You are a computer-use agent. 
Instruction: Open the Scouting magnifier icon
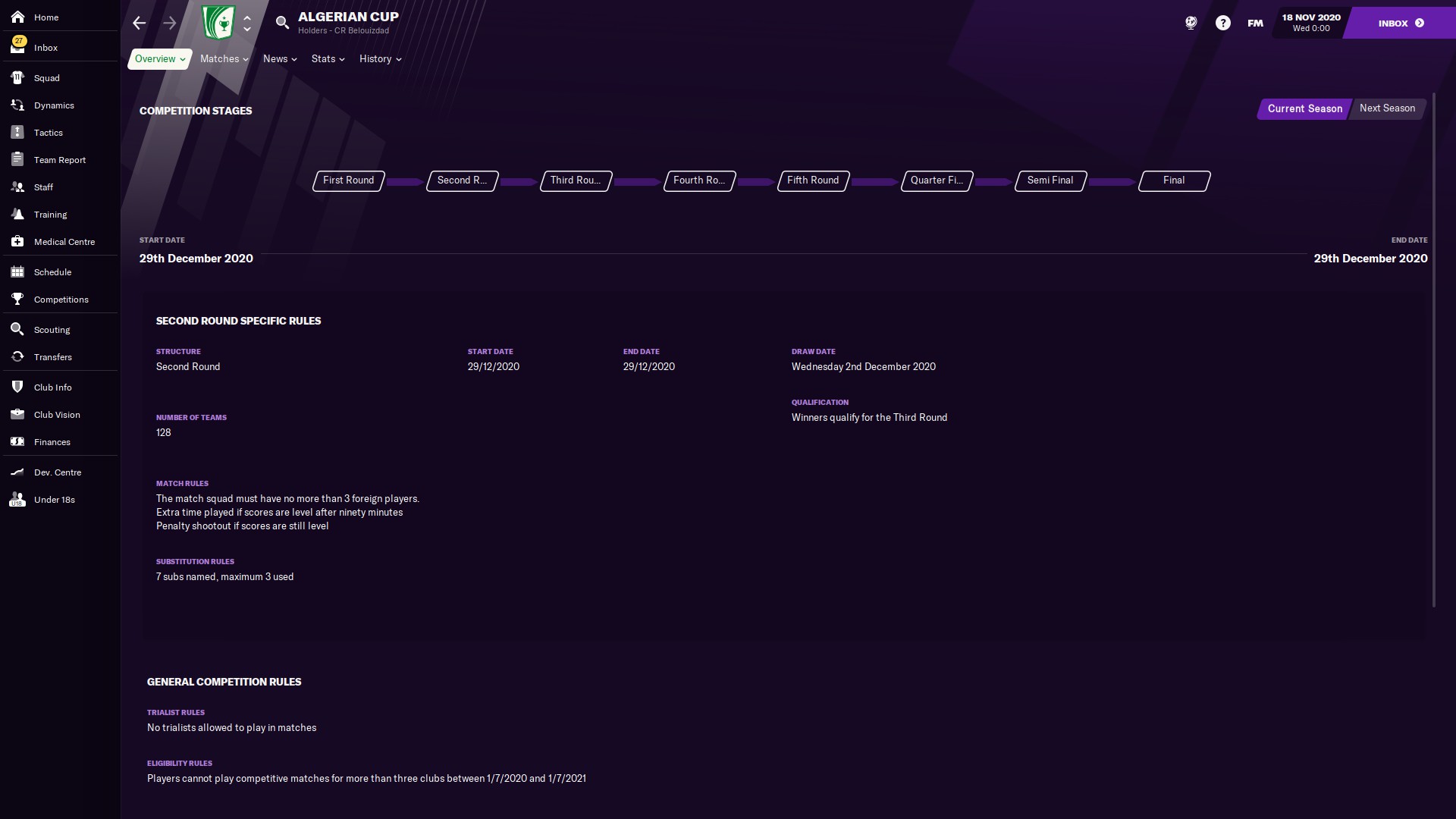tap(17, 329)
